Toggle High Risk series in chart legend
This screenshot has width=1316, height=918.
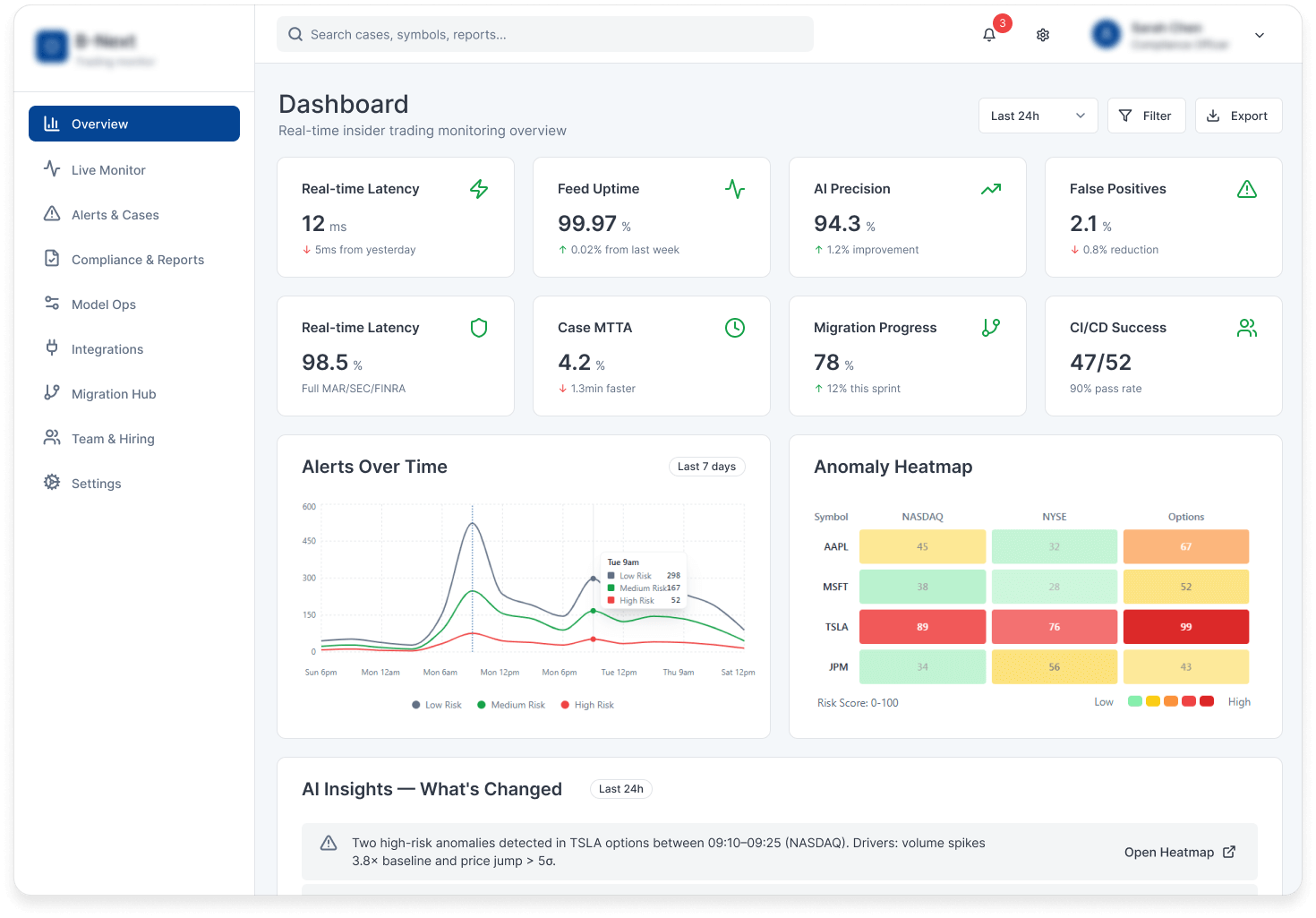click(x=587, y=705)
